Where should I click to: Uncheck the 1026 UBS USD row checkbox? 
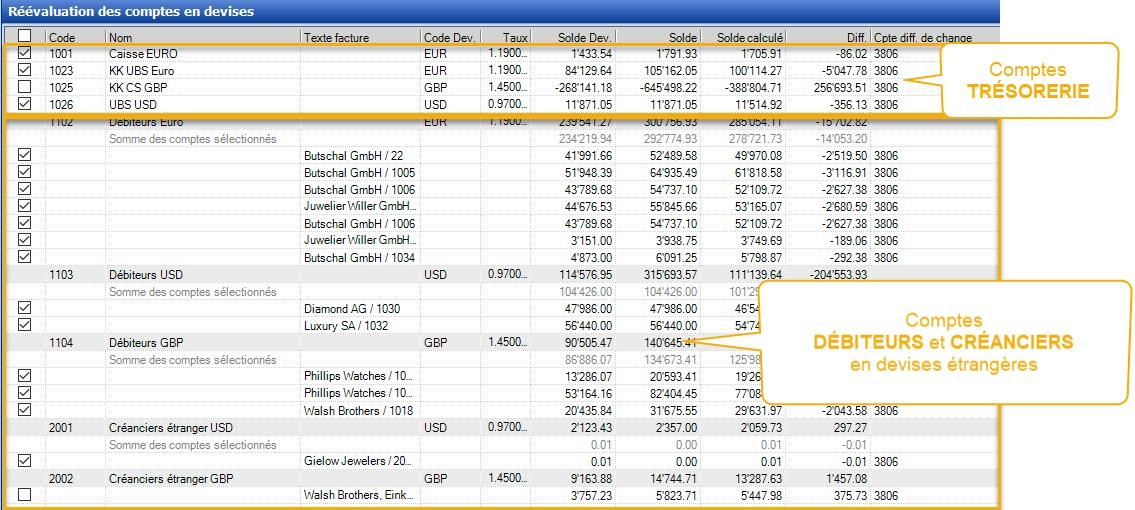[25, 104]
